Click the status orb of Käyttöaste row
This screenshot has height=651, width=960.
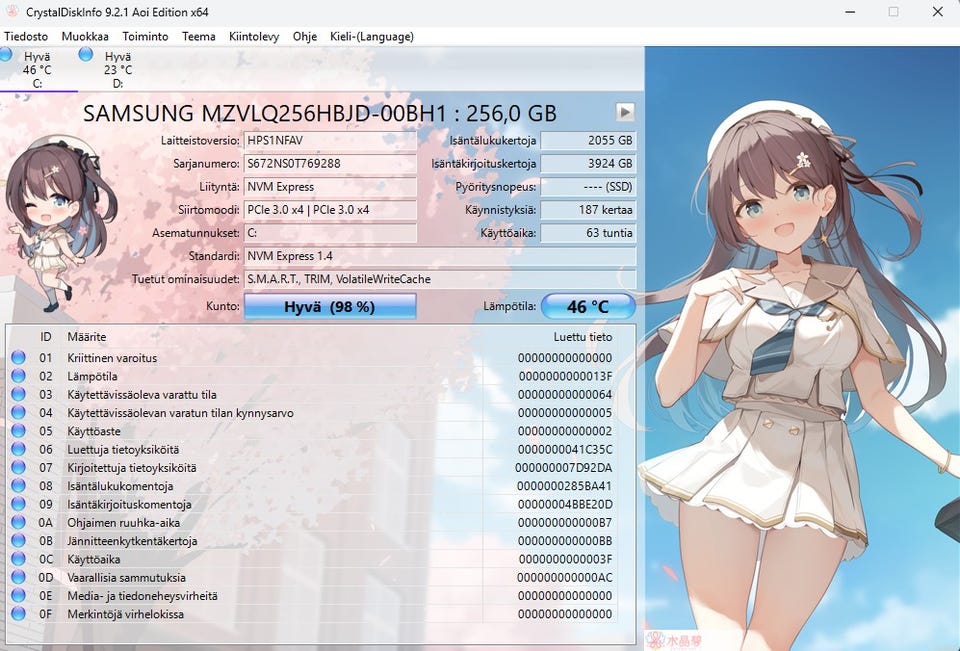click(18, 431)
